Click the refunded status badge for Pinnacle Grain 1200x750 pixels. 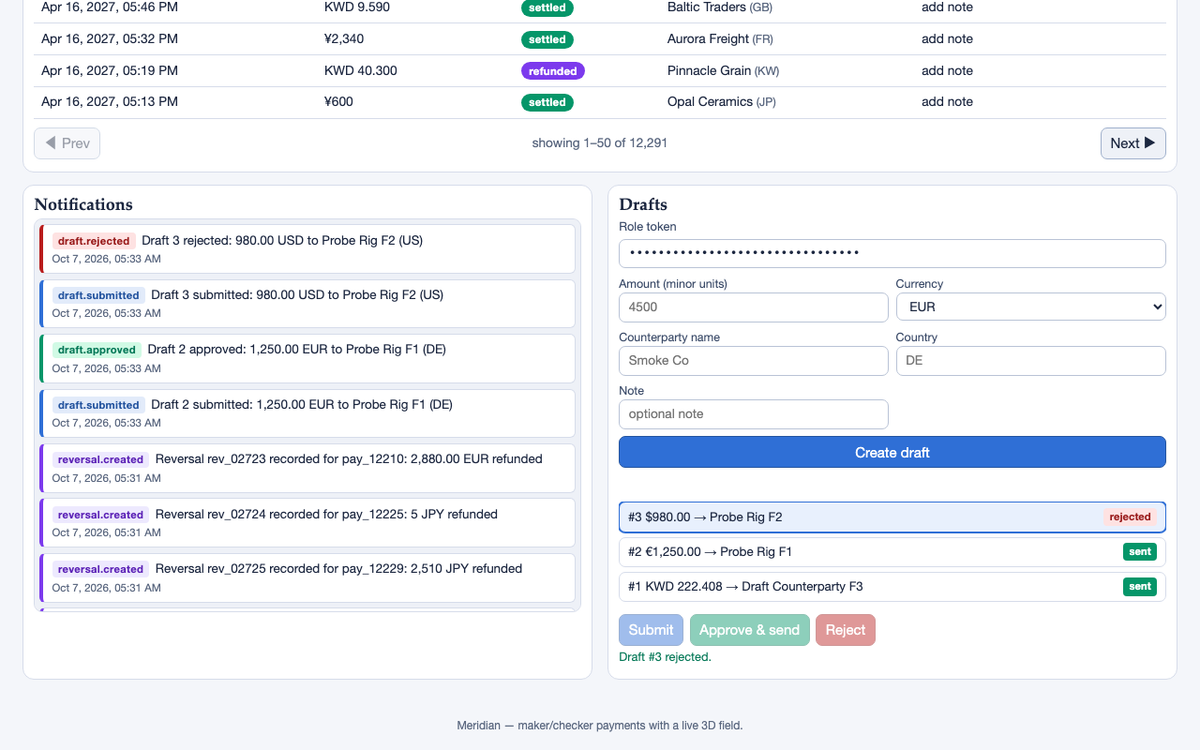(x=553, y=71)
